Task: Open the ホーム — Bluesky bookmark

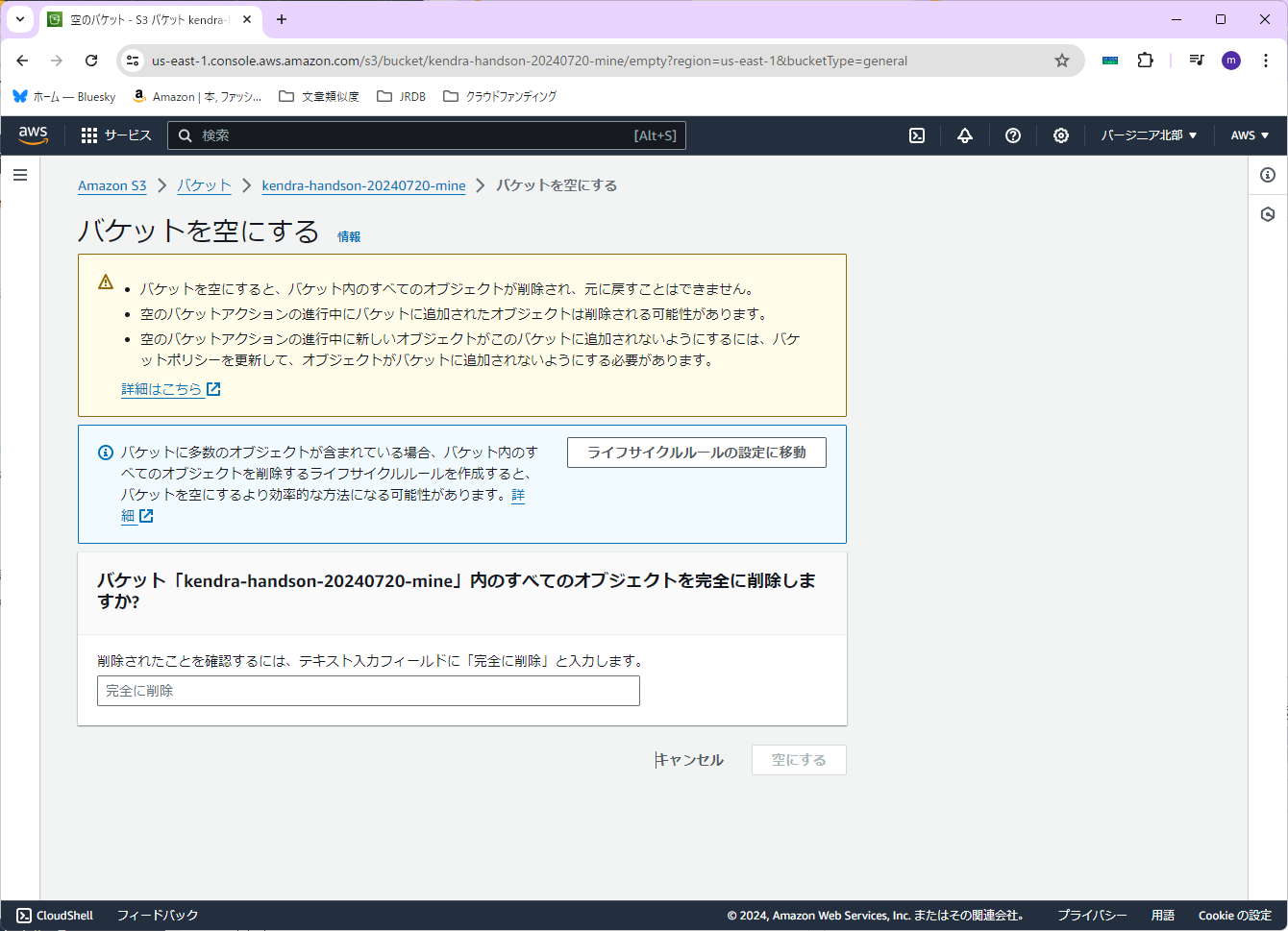Action: click(x=63, y=96)
